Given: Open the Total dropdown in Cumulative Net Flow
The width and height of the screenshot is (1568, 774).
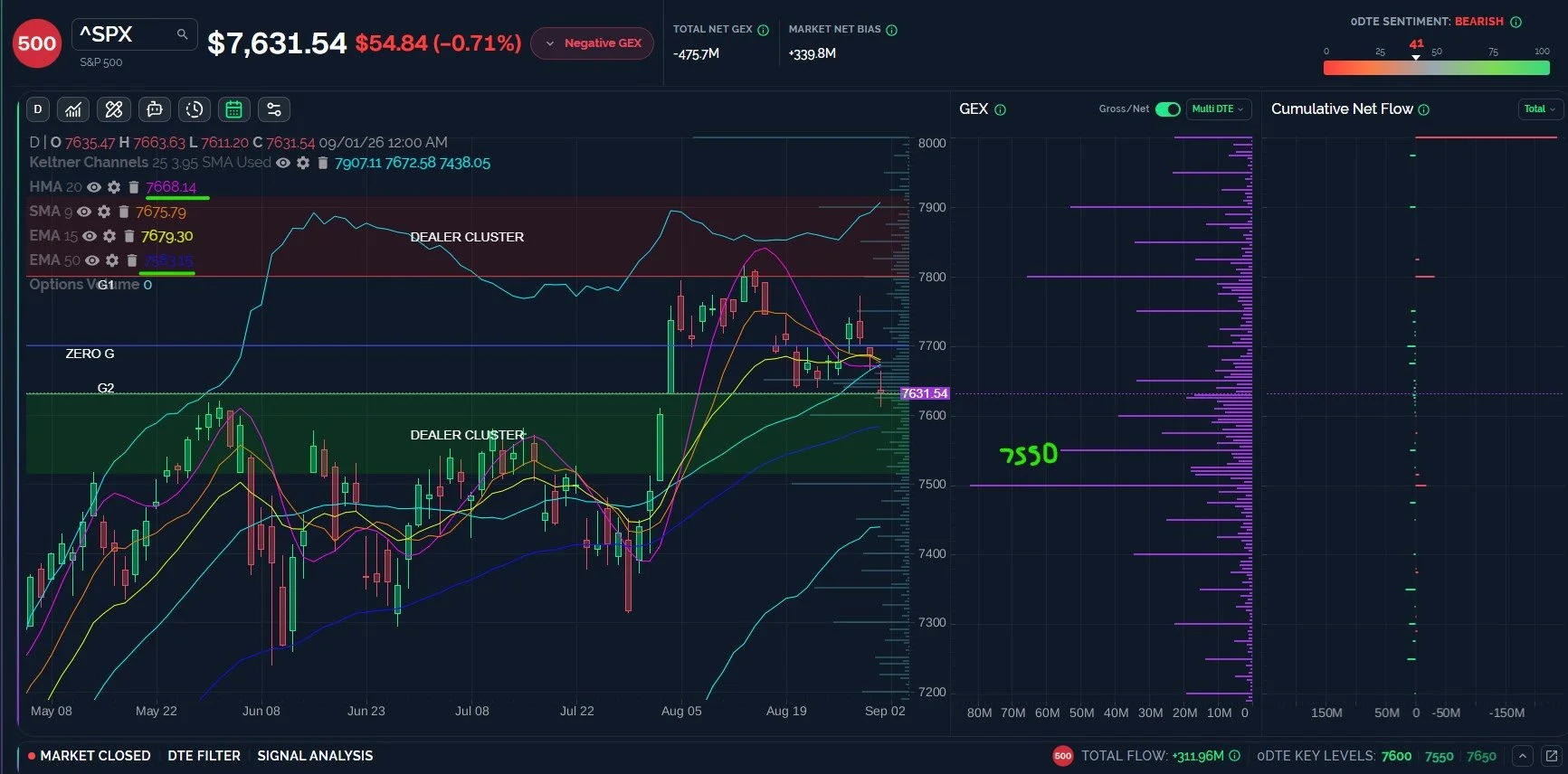Looking at the screenshot, I should click(1540, 109).
